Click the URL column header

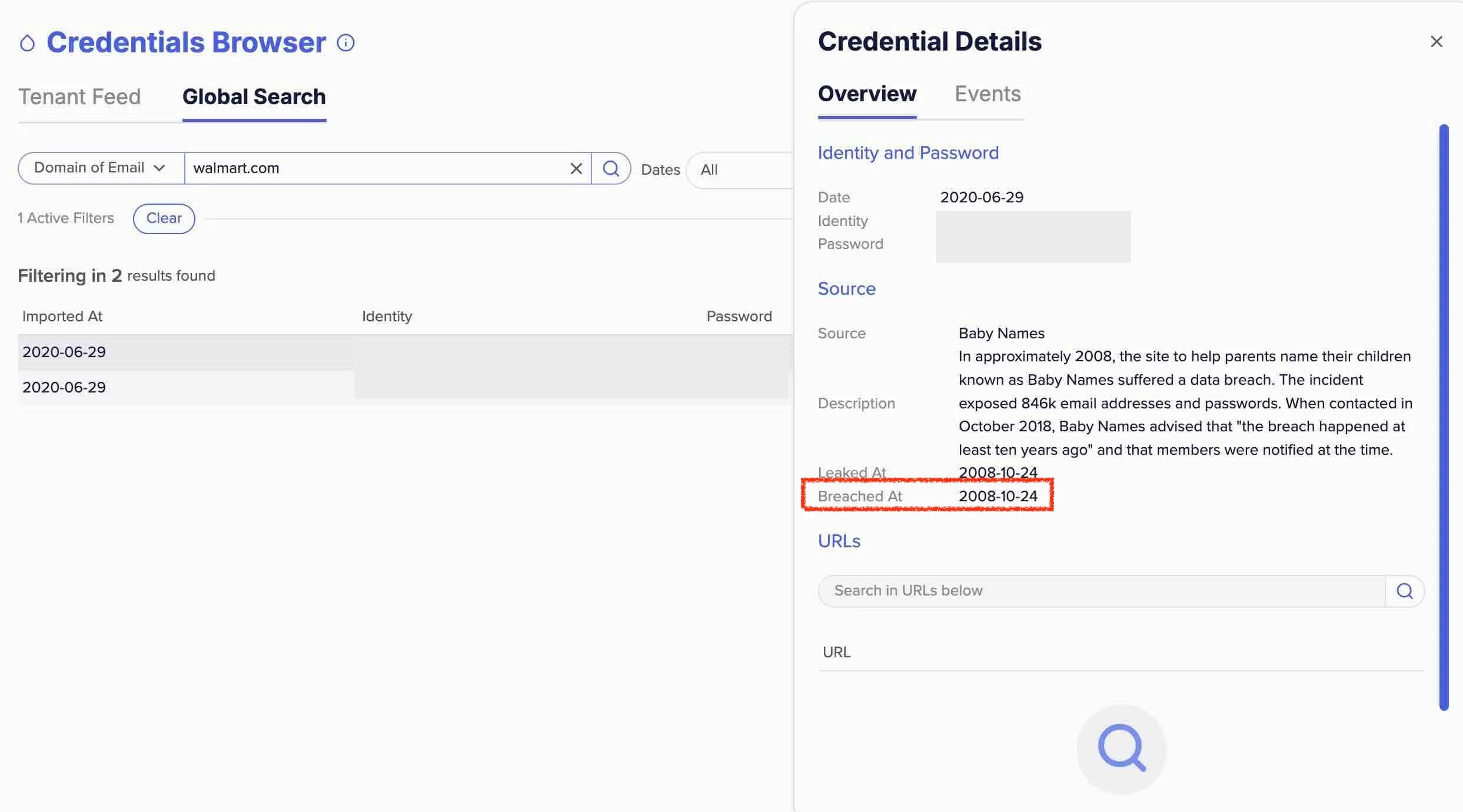(836, 653)
